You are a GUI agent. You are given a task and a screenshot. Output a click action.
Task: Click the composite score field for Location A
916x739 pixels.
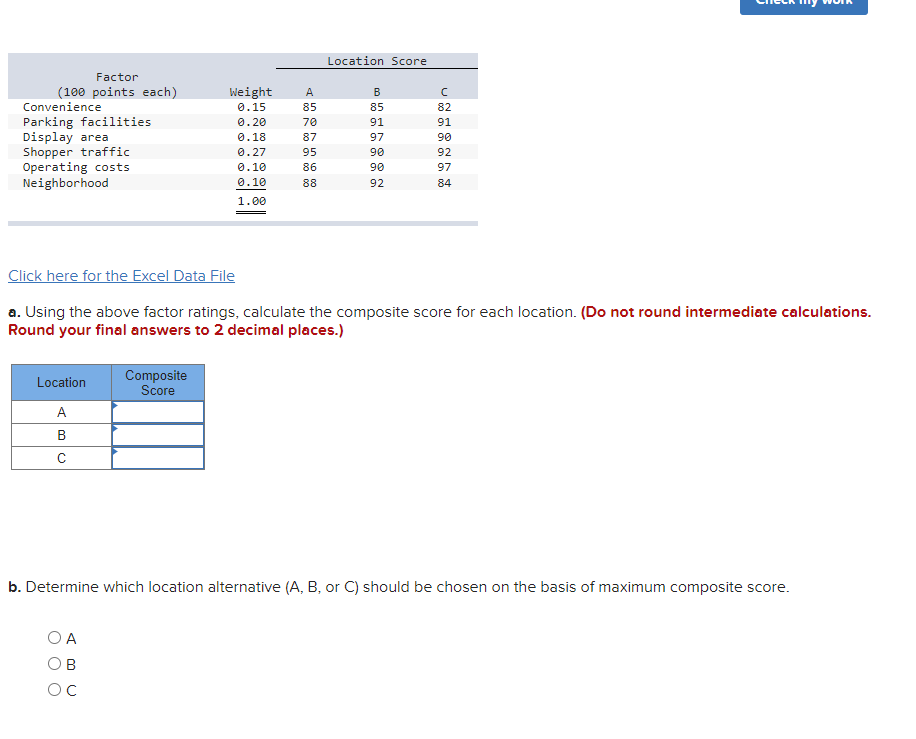(x=160, y=411)
